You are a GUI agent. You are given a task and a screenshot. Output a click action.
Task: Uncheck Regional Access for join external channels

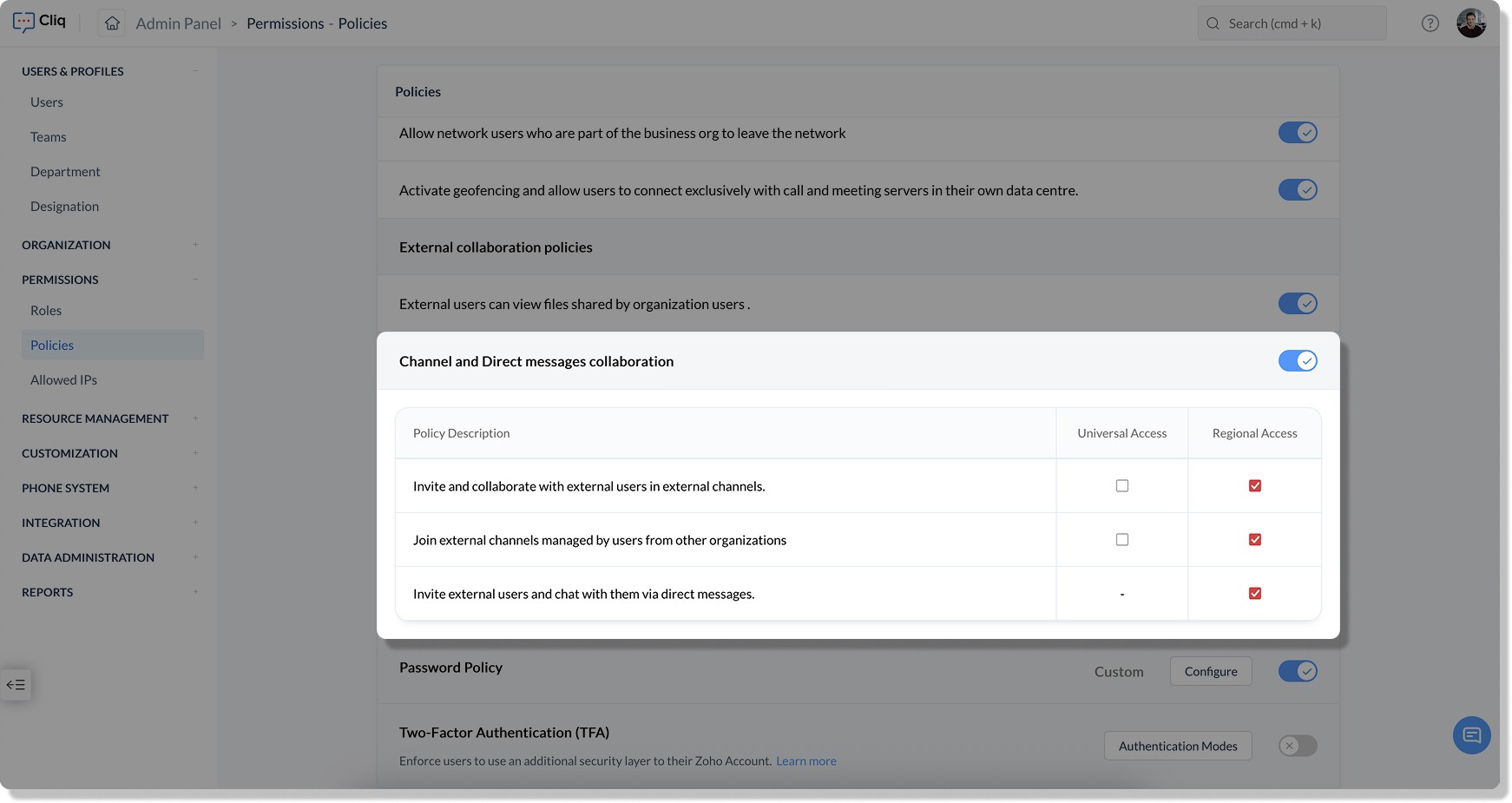tap(1255, 540)
